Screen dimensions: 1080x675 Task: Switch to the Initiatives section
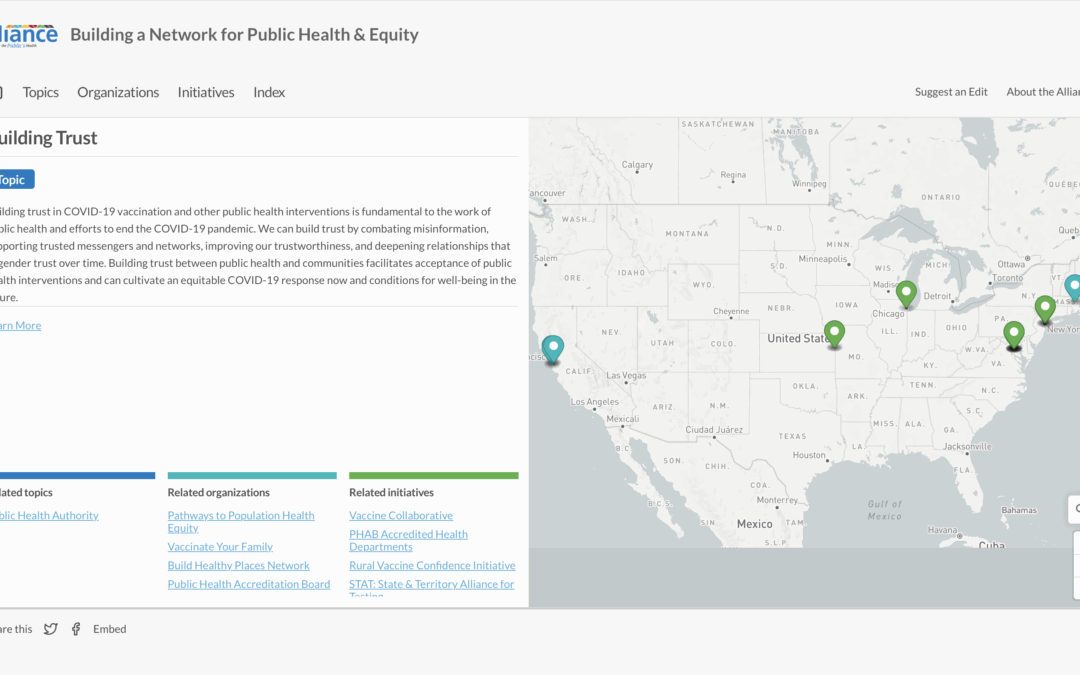pos(205,91)
